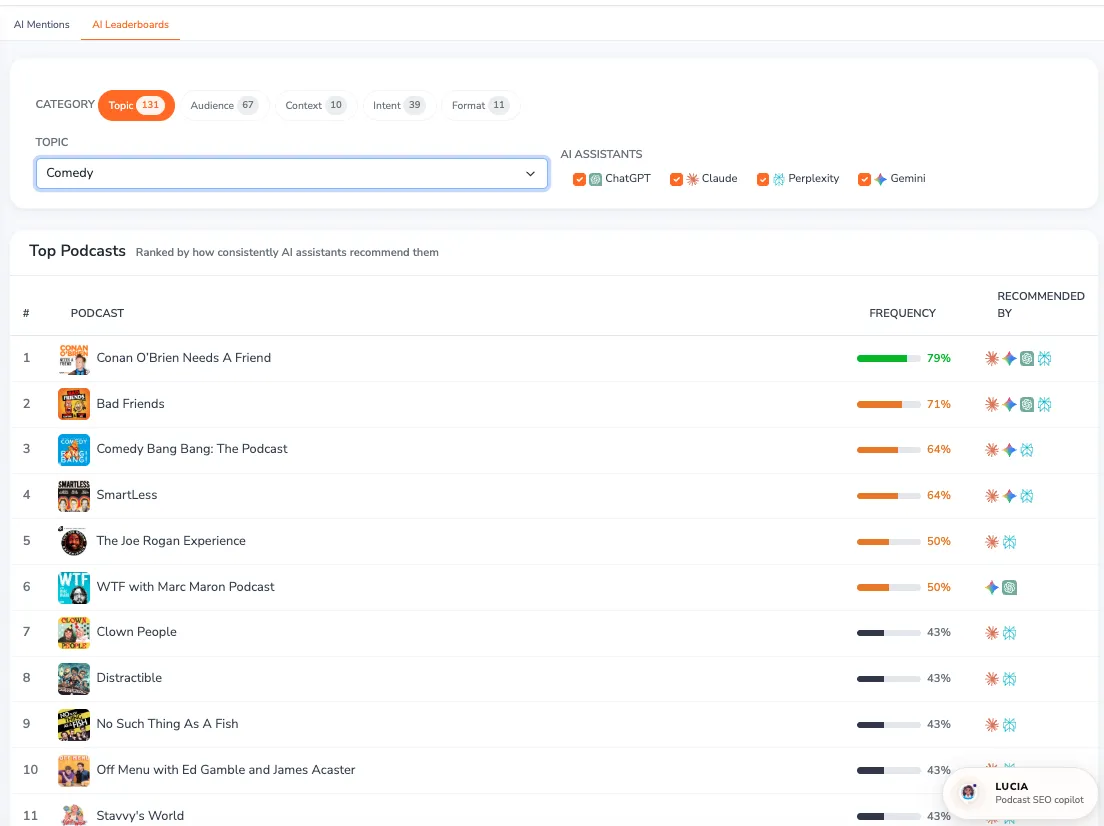This screenshot has width=1104, height=826.
Task: Uncheck the Perplexity assistant checkbox
Action: [764, 178]
